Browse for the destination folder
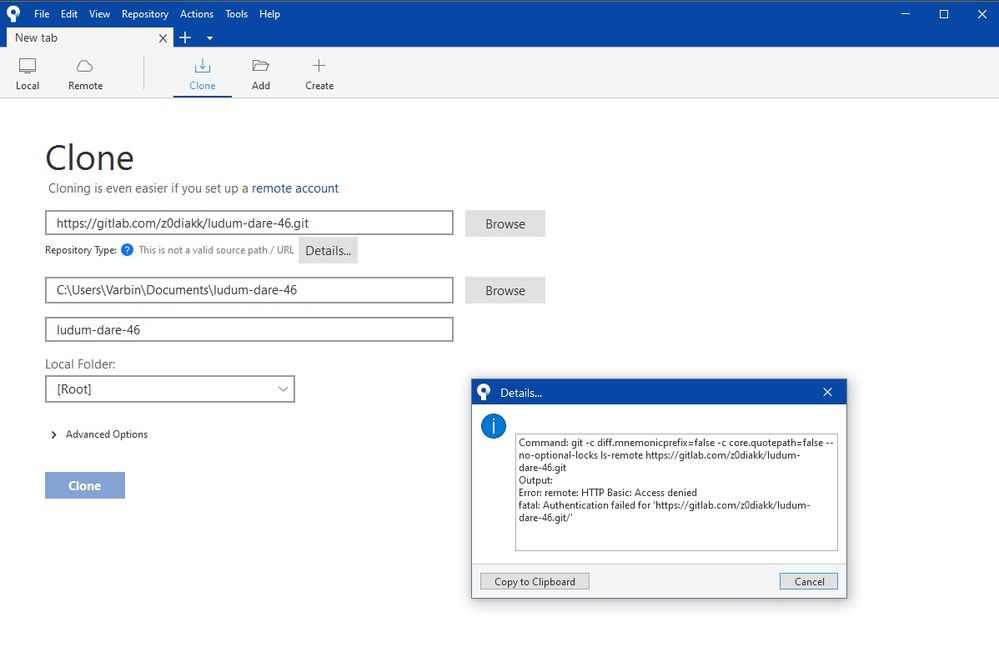This screenshot has height=667, width=999. 505,290
